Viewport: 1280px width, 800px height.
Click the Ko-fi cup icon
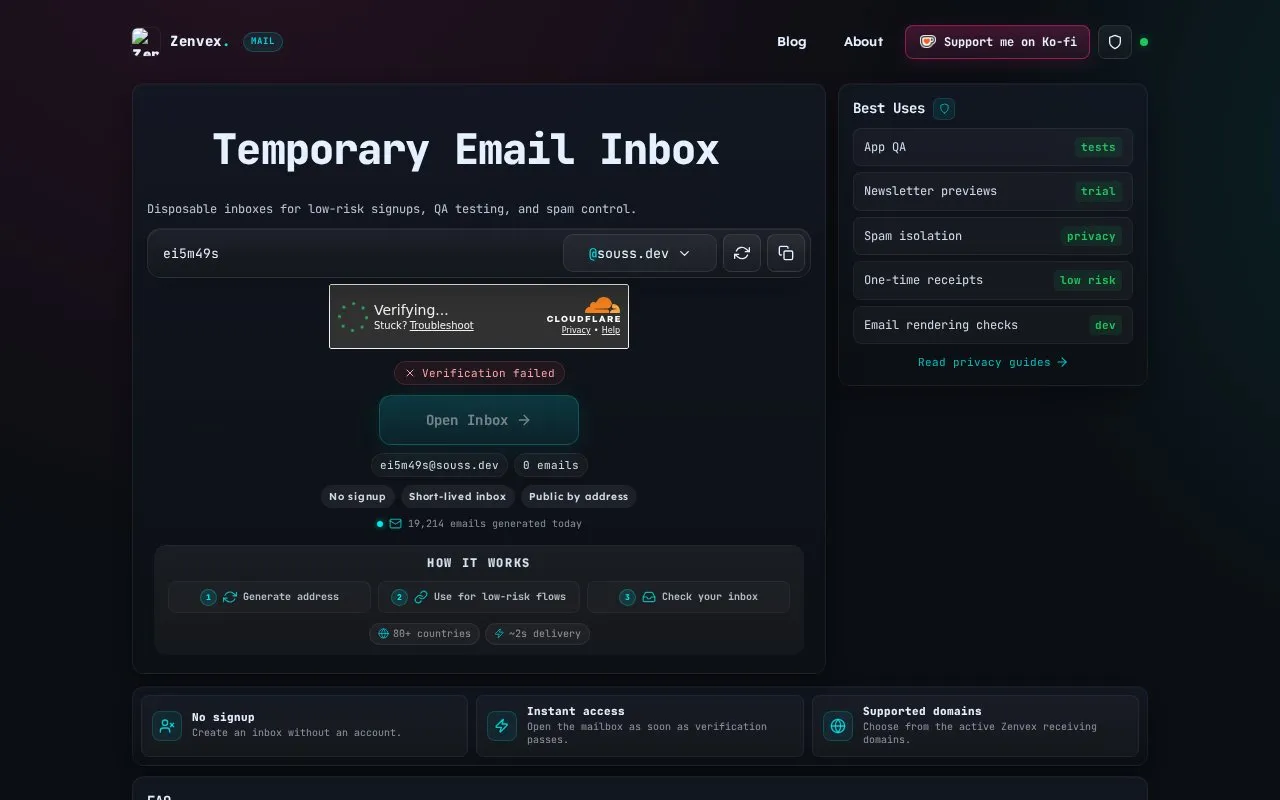pos(927,42)
